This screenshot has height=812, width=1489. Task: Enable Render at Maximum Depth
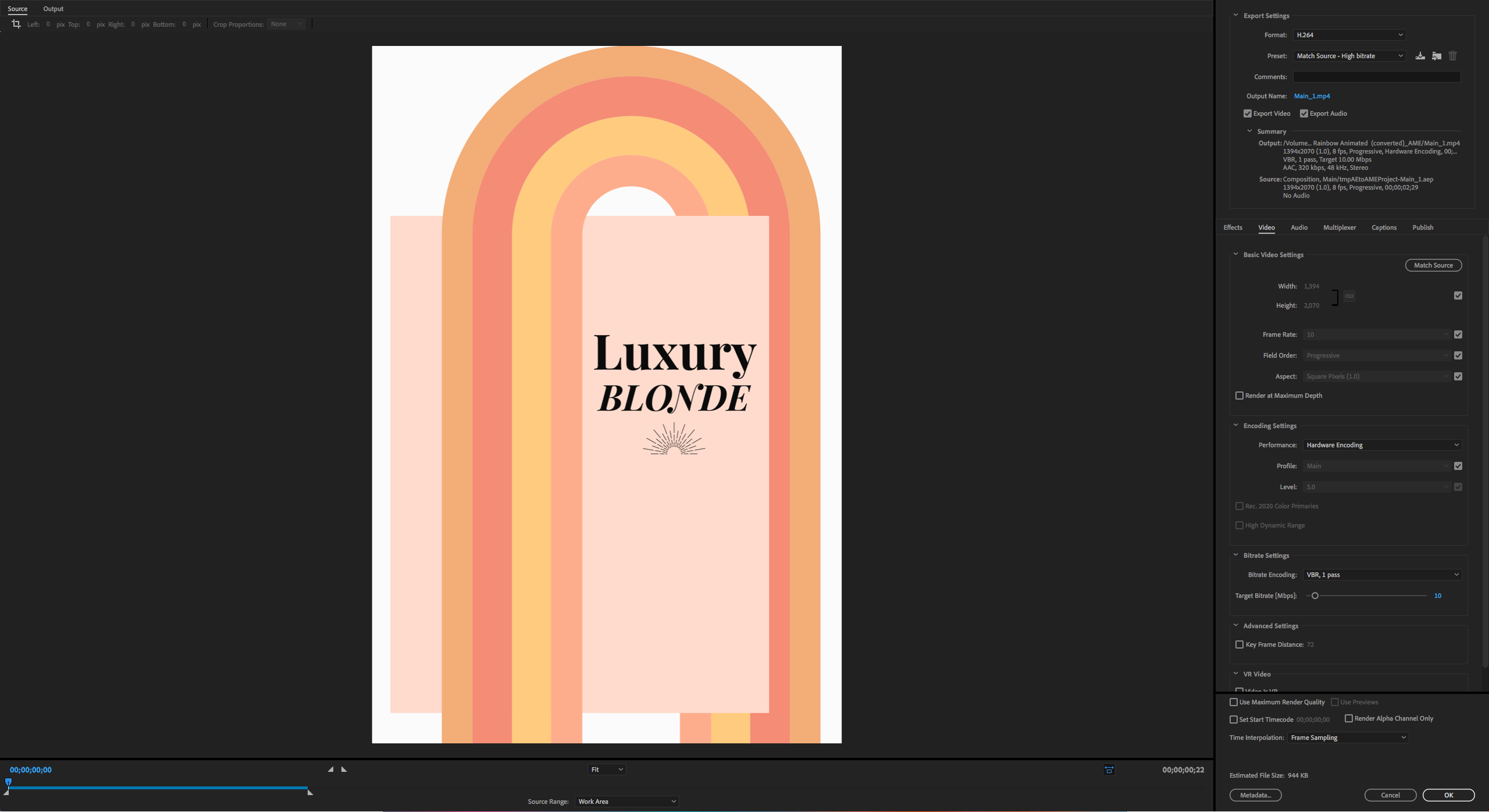1239,396
